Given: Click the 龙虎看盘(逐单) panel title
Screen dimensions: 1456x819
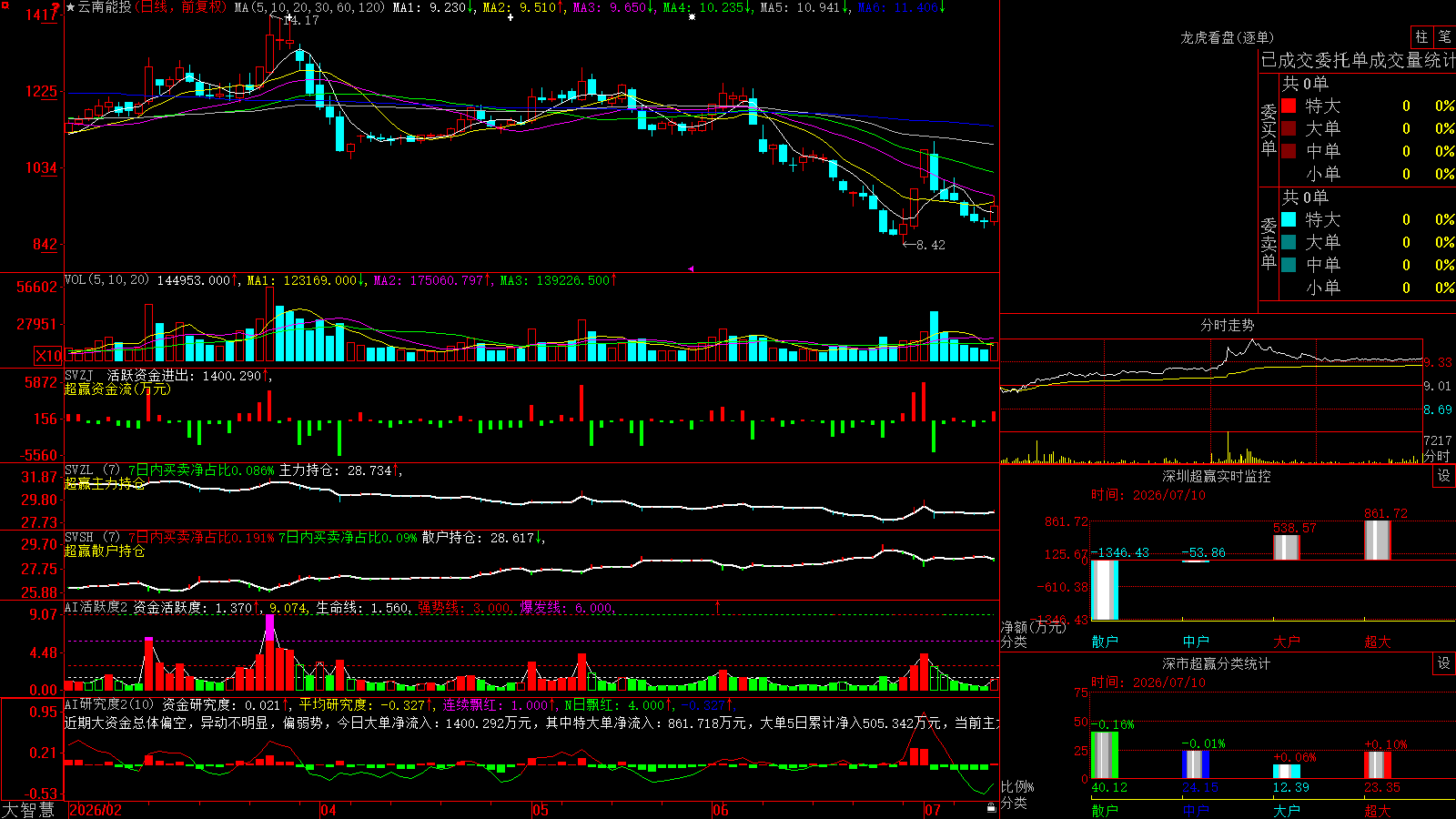Looking at the screenshot, I should click(x=1227, y=37).
